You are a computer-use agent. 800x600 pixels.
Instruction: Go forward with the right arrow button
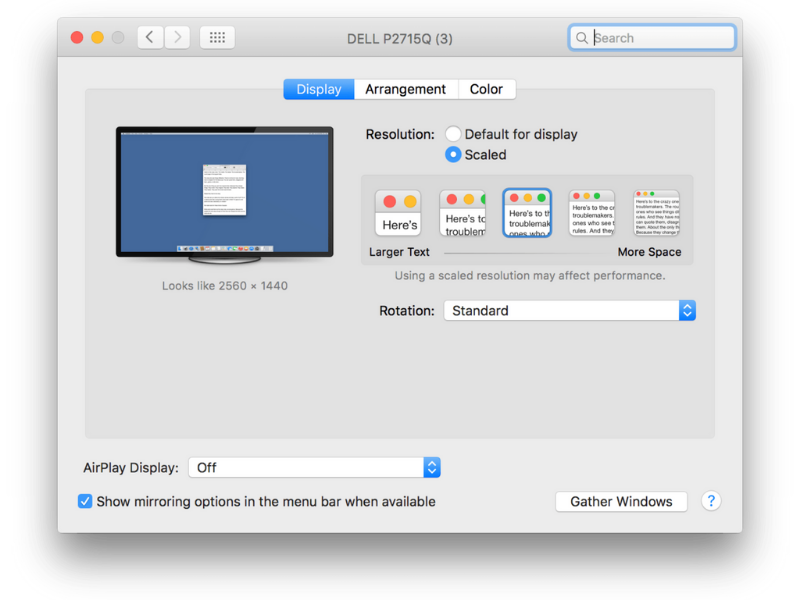(x=177, y=37)
